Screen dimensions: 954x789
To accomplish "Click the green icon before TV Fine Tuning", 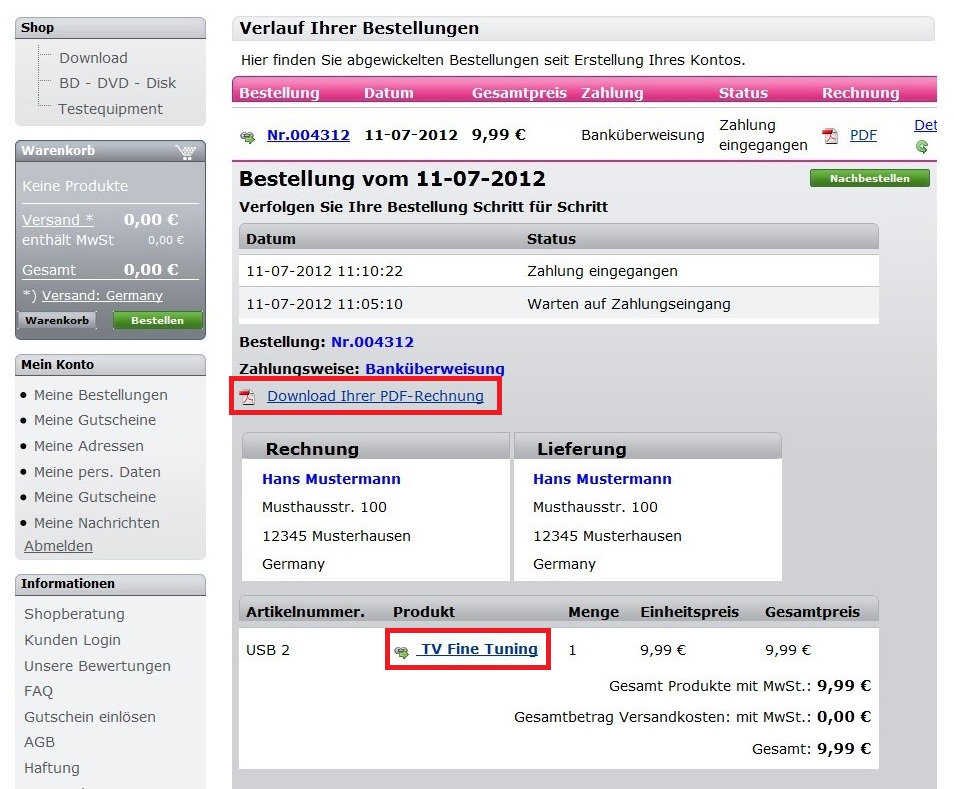I will click(402, 651).
